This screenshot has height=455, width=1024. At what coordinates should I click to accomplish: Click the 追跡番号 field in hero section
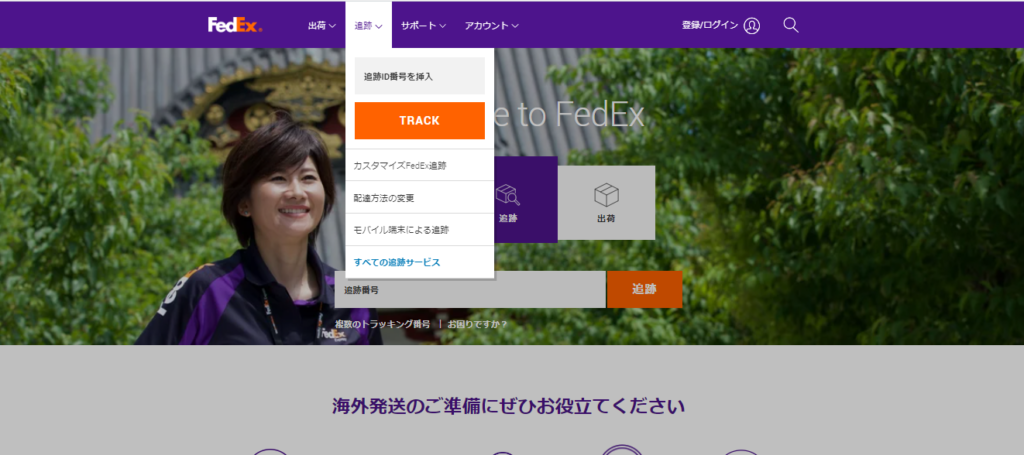(470, 290)
